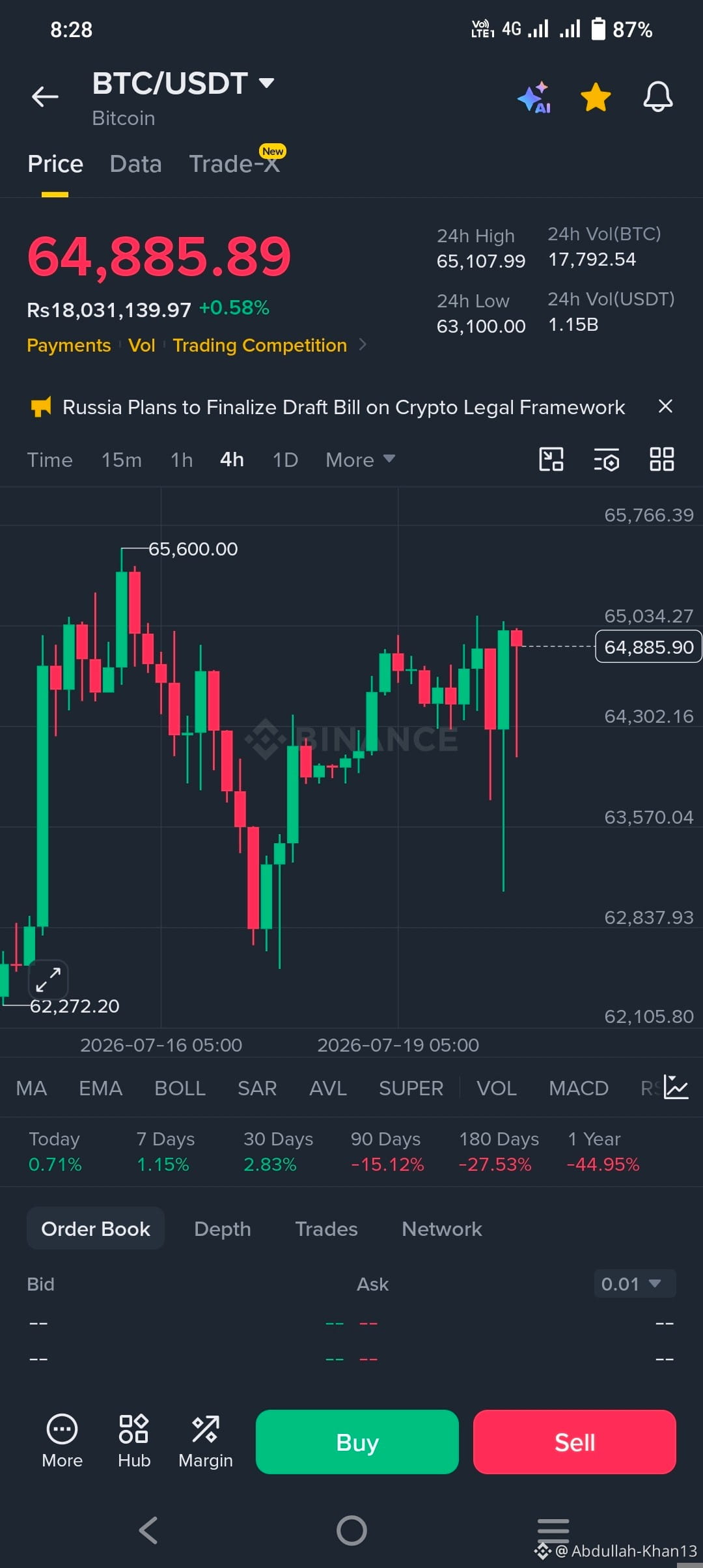Select the 7 Days performance 1.15%

[x=163, y=1164]
